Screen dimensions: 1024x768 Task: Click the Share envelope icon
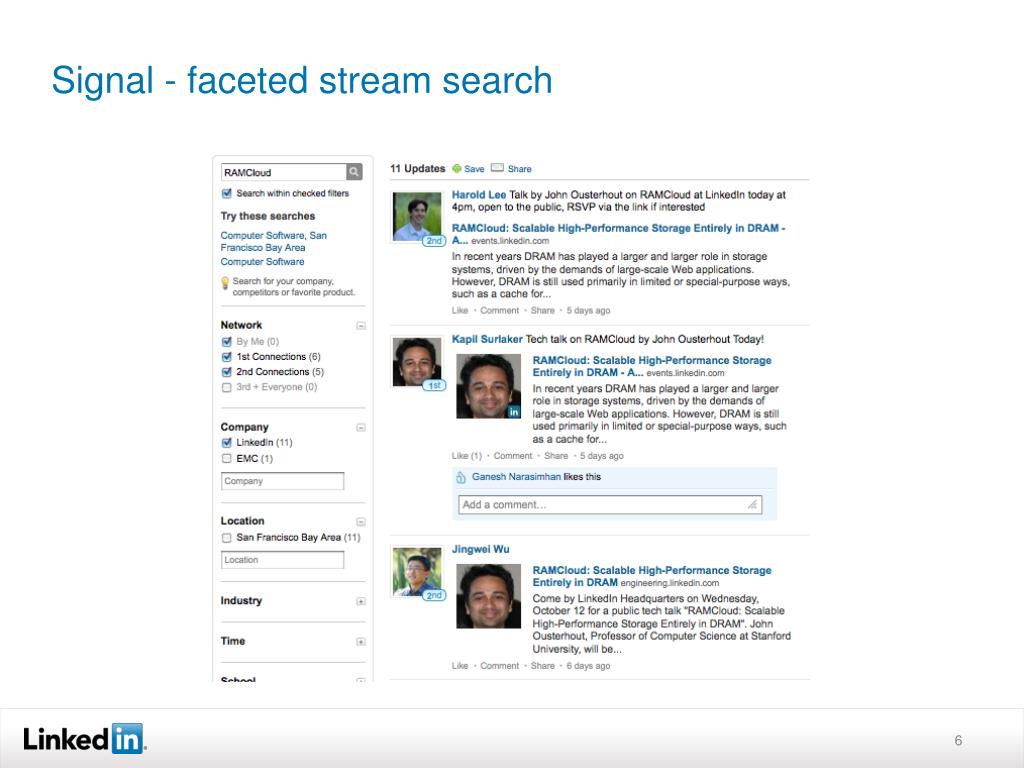(x=497, y=168)
